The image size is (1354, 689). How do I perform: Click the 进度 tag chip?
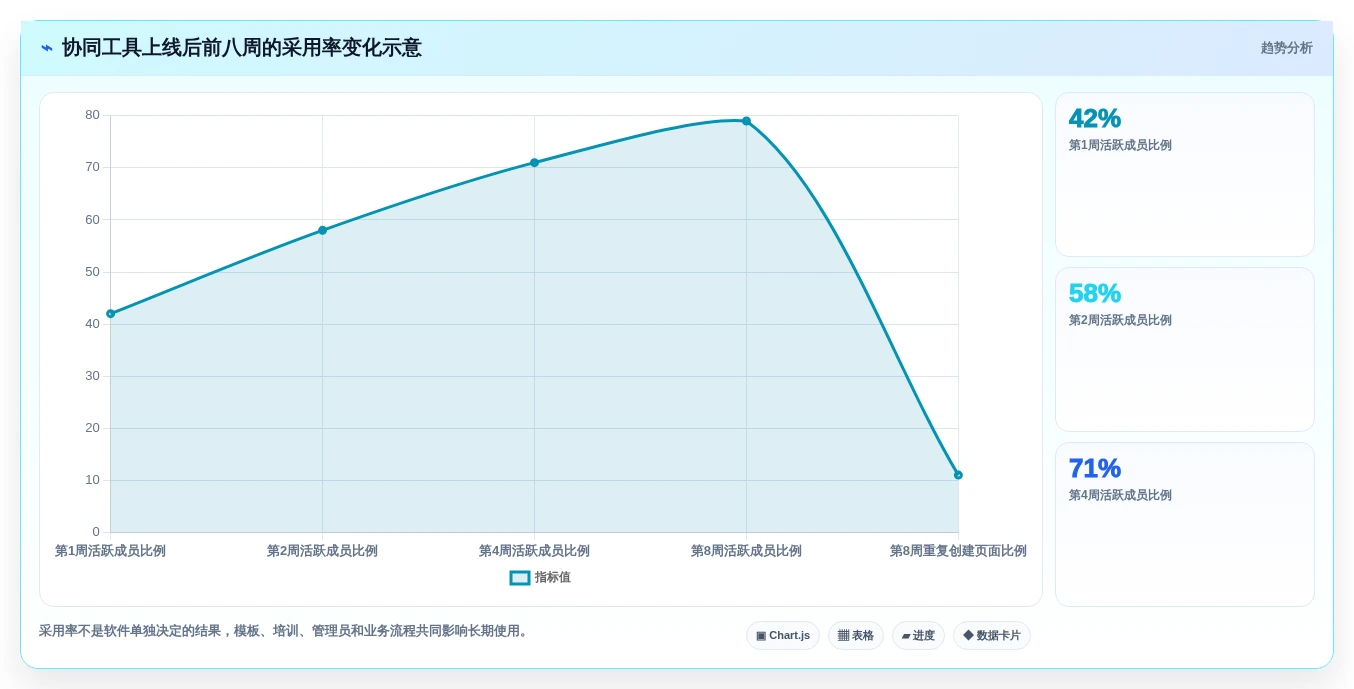coord(918,636)
